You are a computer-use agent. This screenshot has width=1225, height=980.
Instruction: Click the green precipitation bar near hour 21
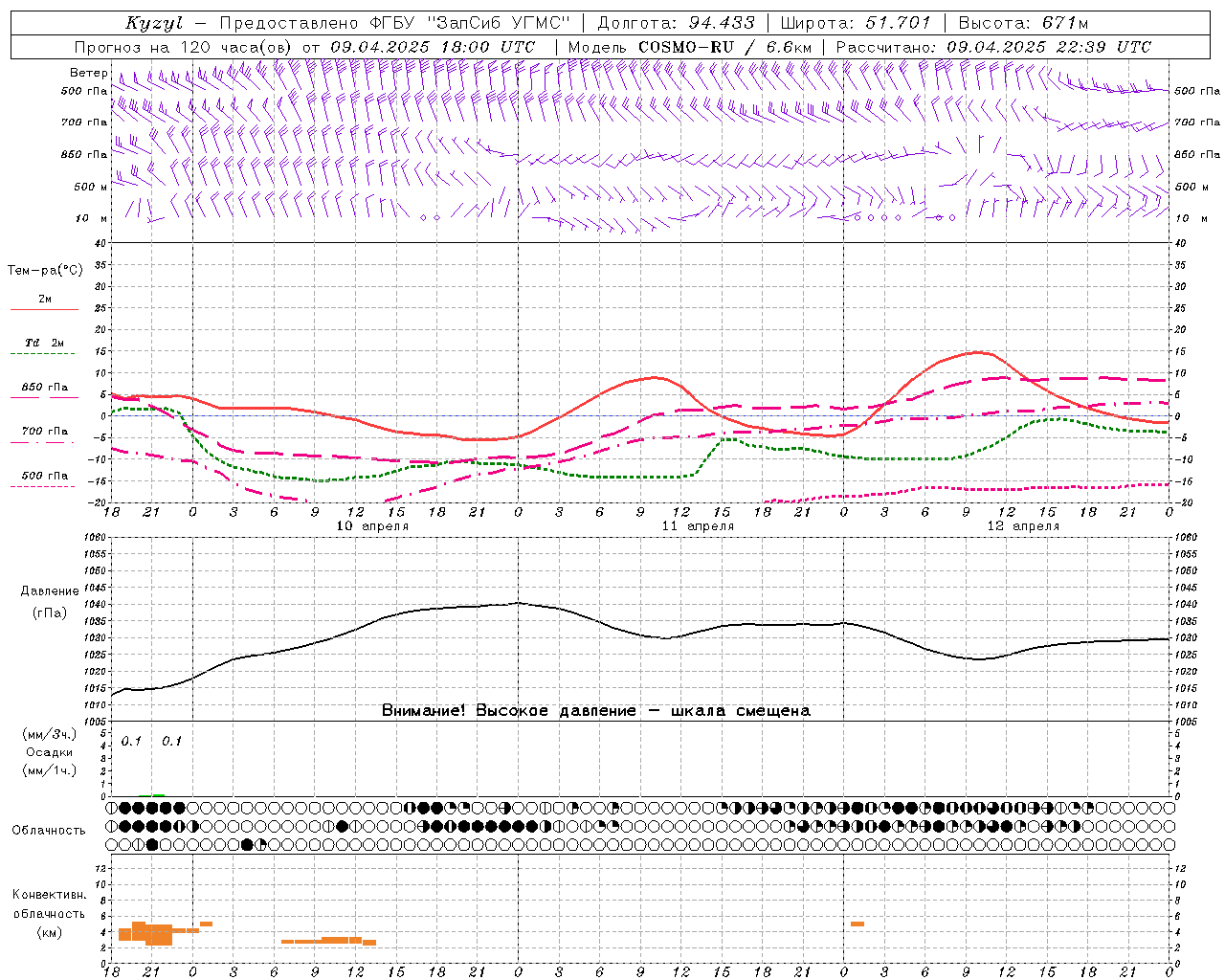[158, 794]
